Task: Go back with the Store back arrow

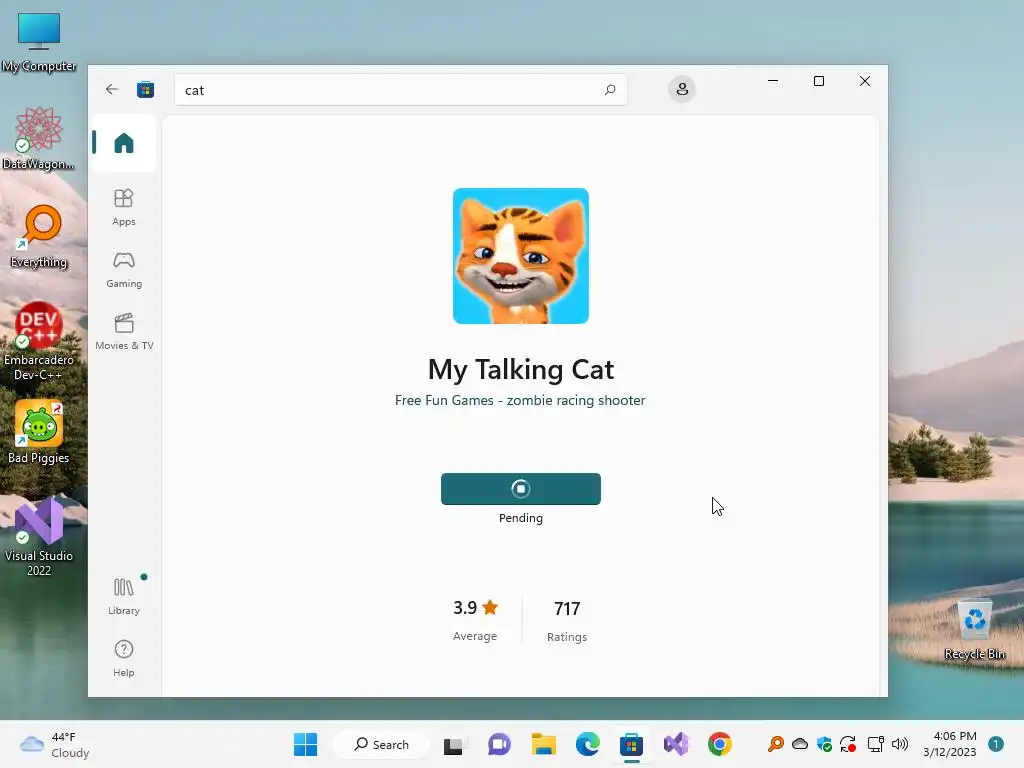Action: click(112, 89)
